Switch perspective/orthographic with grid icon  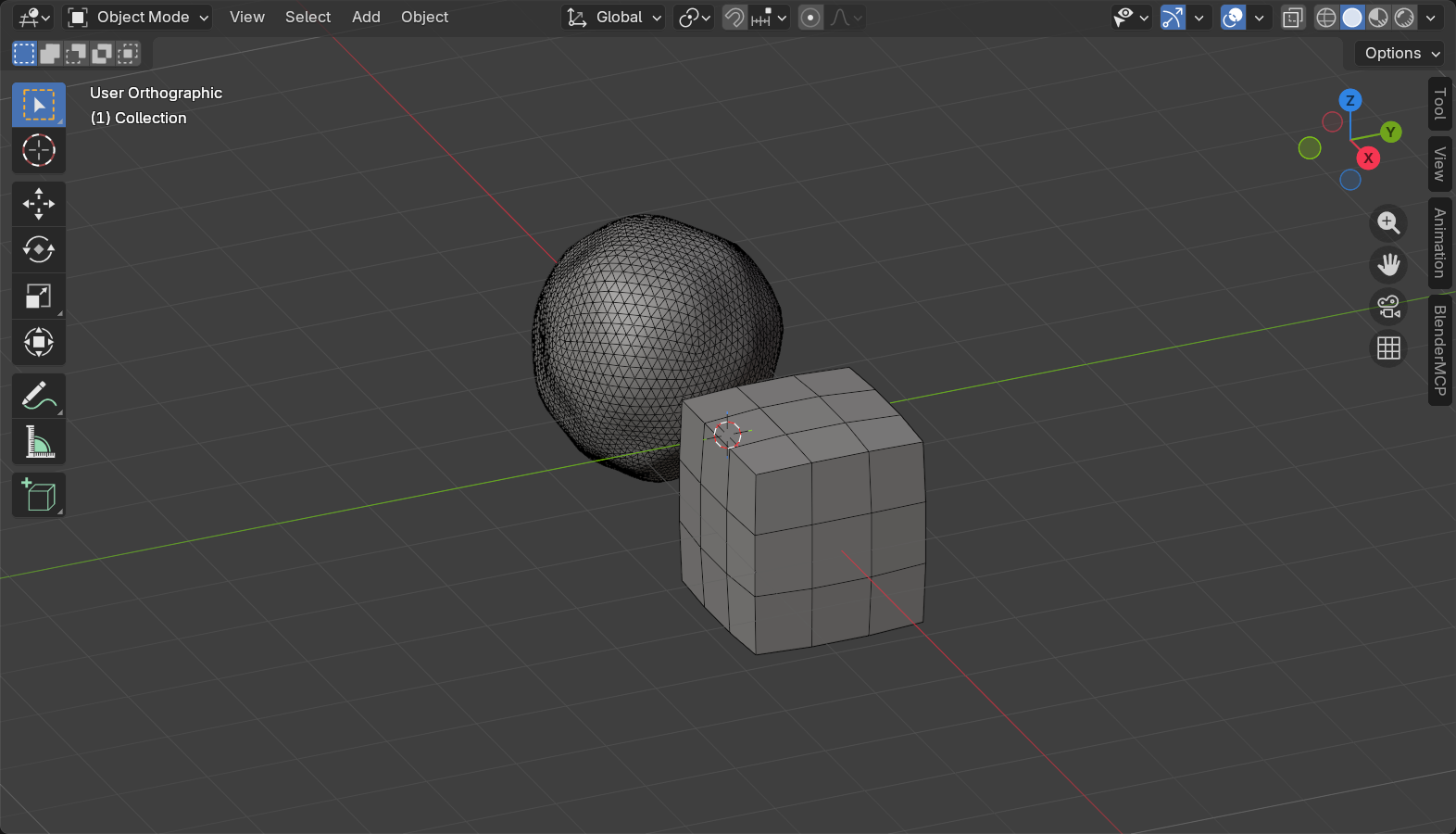point(1388,348)
